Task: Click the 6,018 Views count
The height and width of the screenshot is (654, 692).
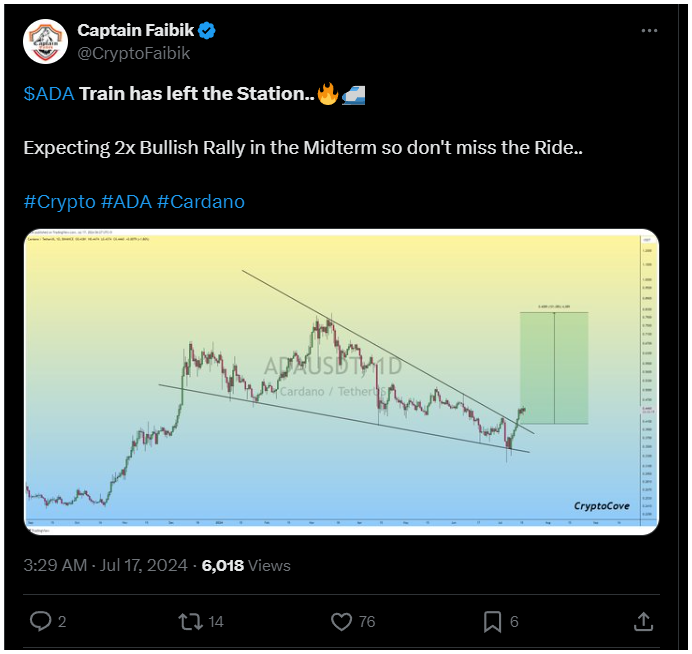Action: (246, 565)
